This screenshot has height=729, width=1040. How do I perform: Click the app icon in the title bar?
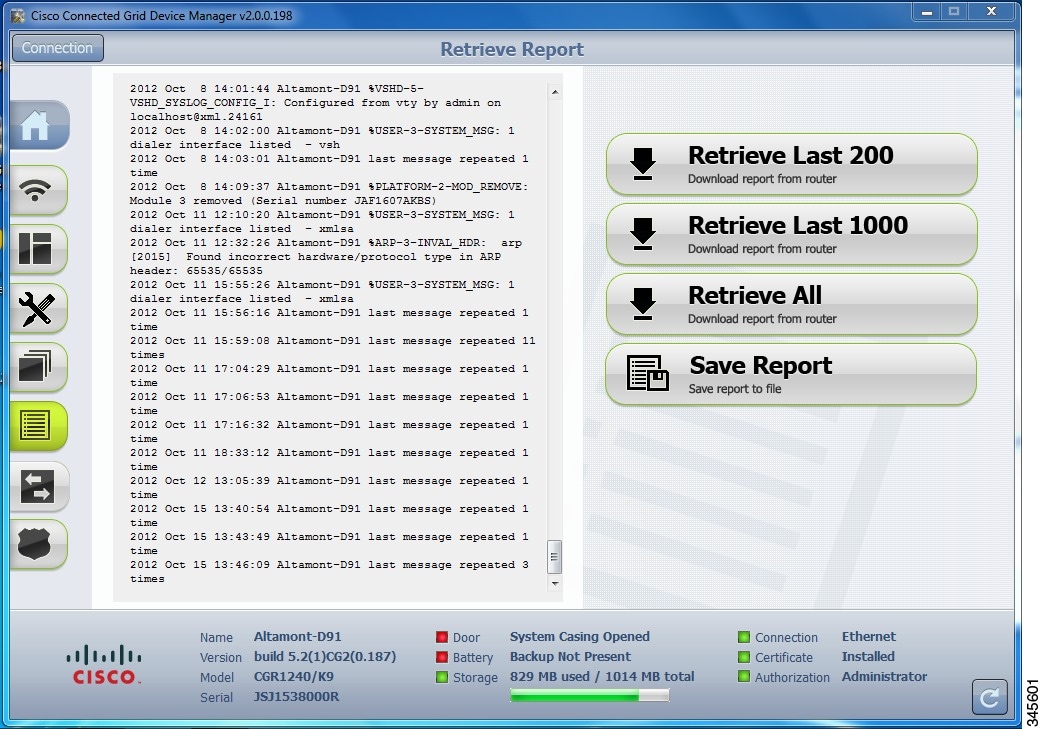point(18,15)
